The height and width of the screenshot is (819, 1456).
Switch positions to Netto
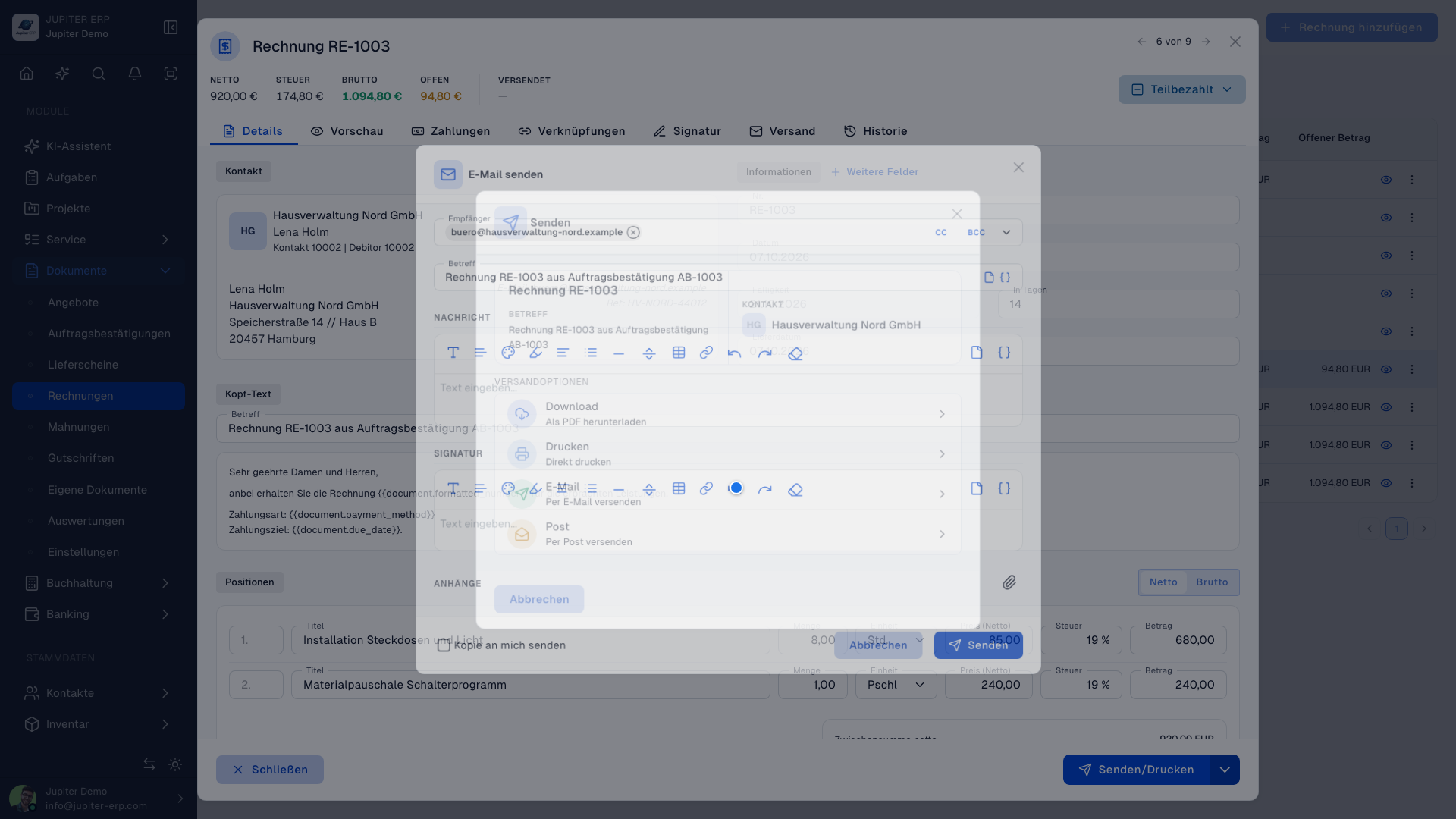tap(1163, 582)
